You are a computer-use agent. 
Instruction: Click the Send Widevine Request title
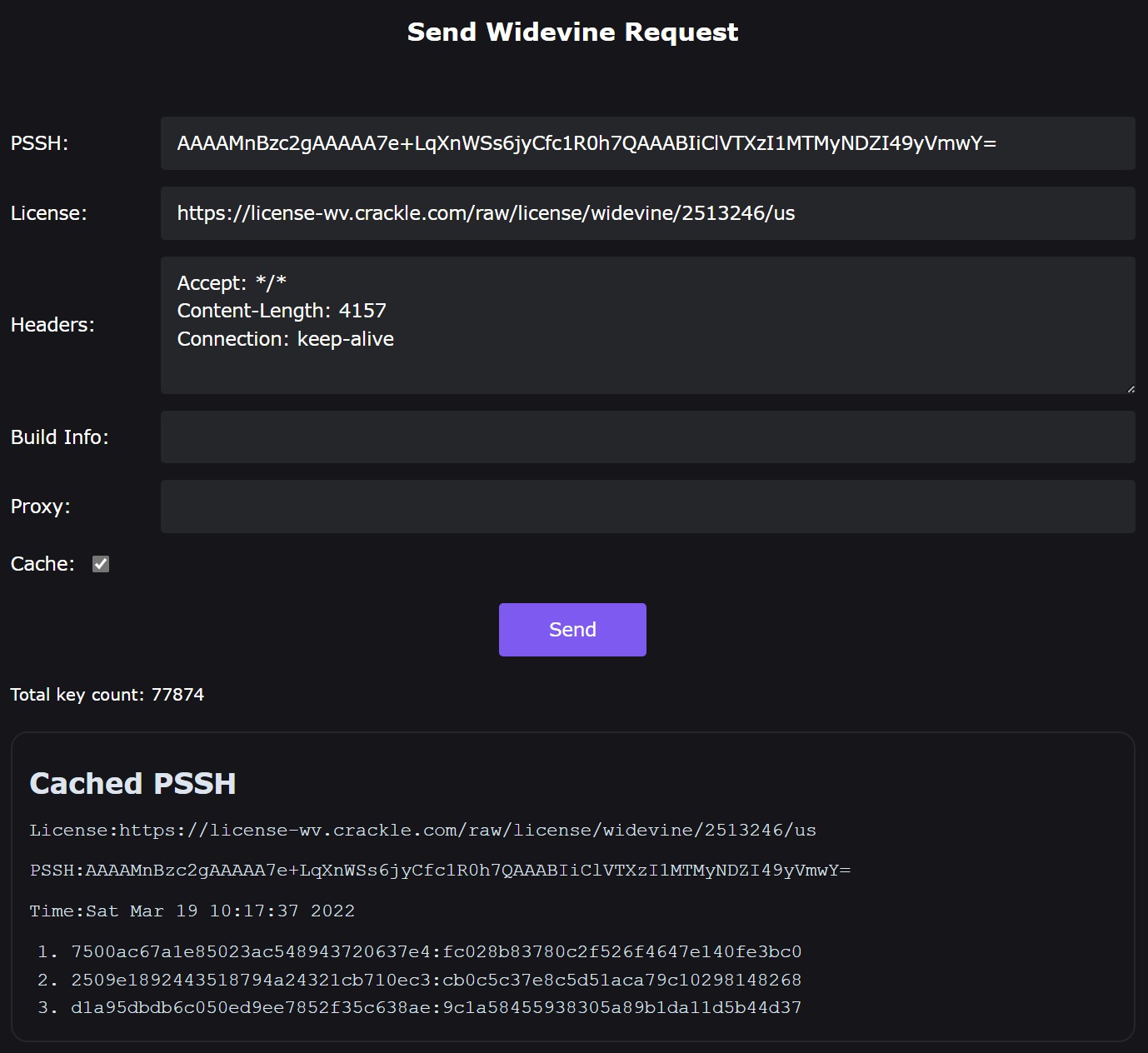point(572,32)
